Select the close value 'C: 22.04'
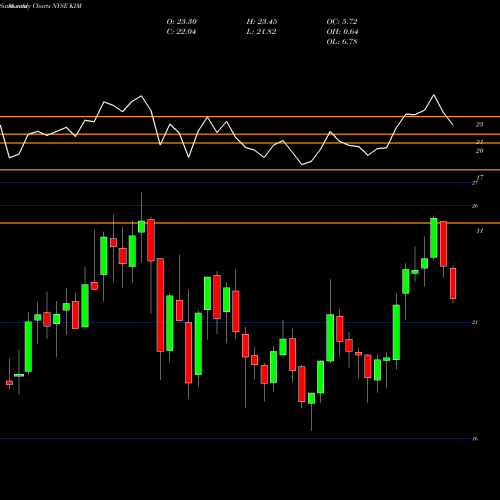500x500 pixels. coord(181,32)
